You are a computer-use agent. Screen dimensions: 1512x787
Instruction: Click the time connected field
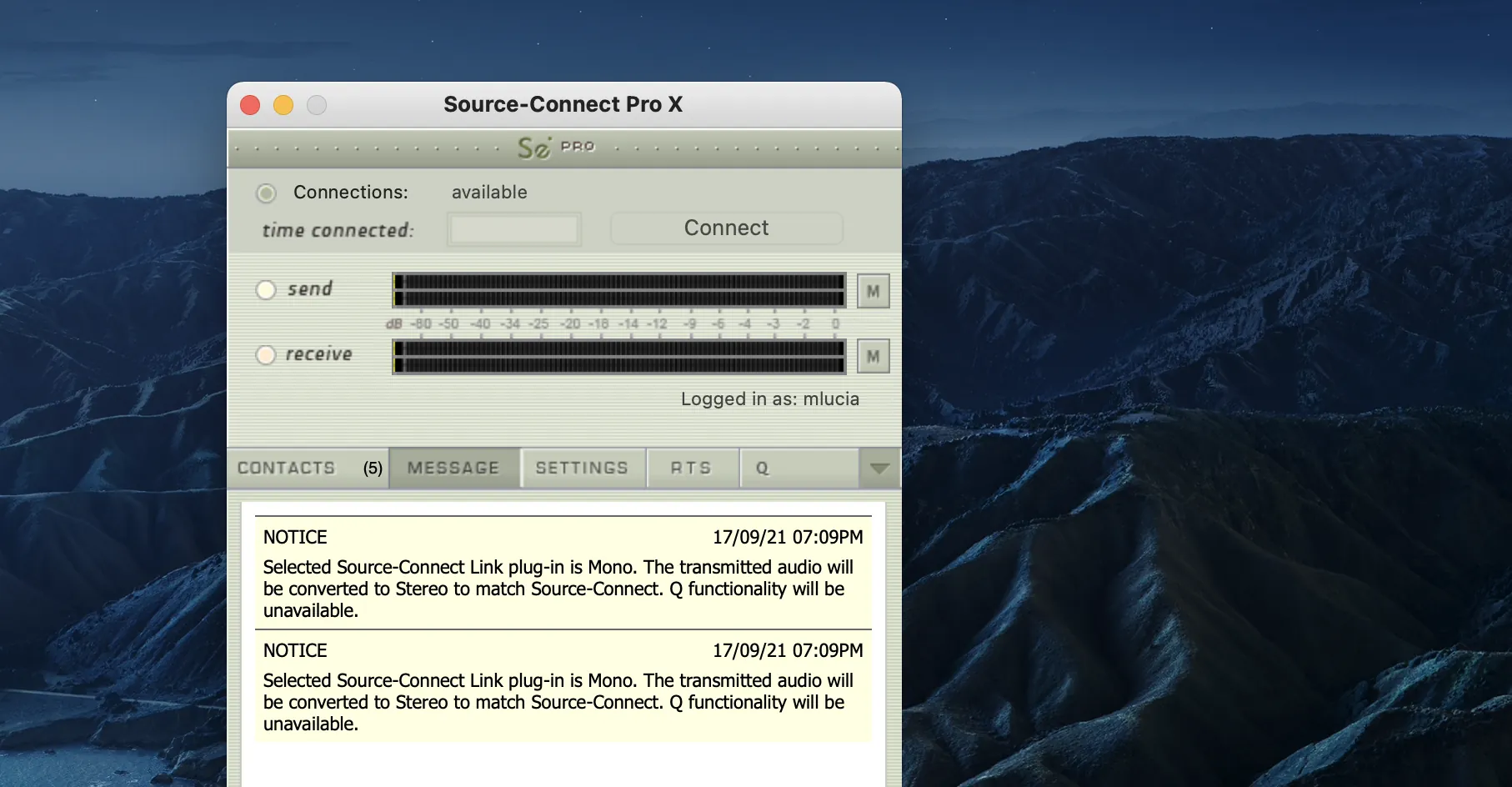(513, 229)
